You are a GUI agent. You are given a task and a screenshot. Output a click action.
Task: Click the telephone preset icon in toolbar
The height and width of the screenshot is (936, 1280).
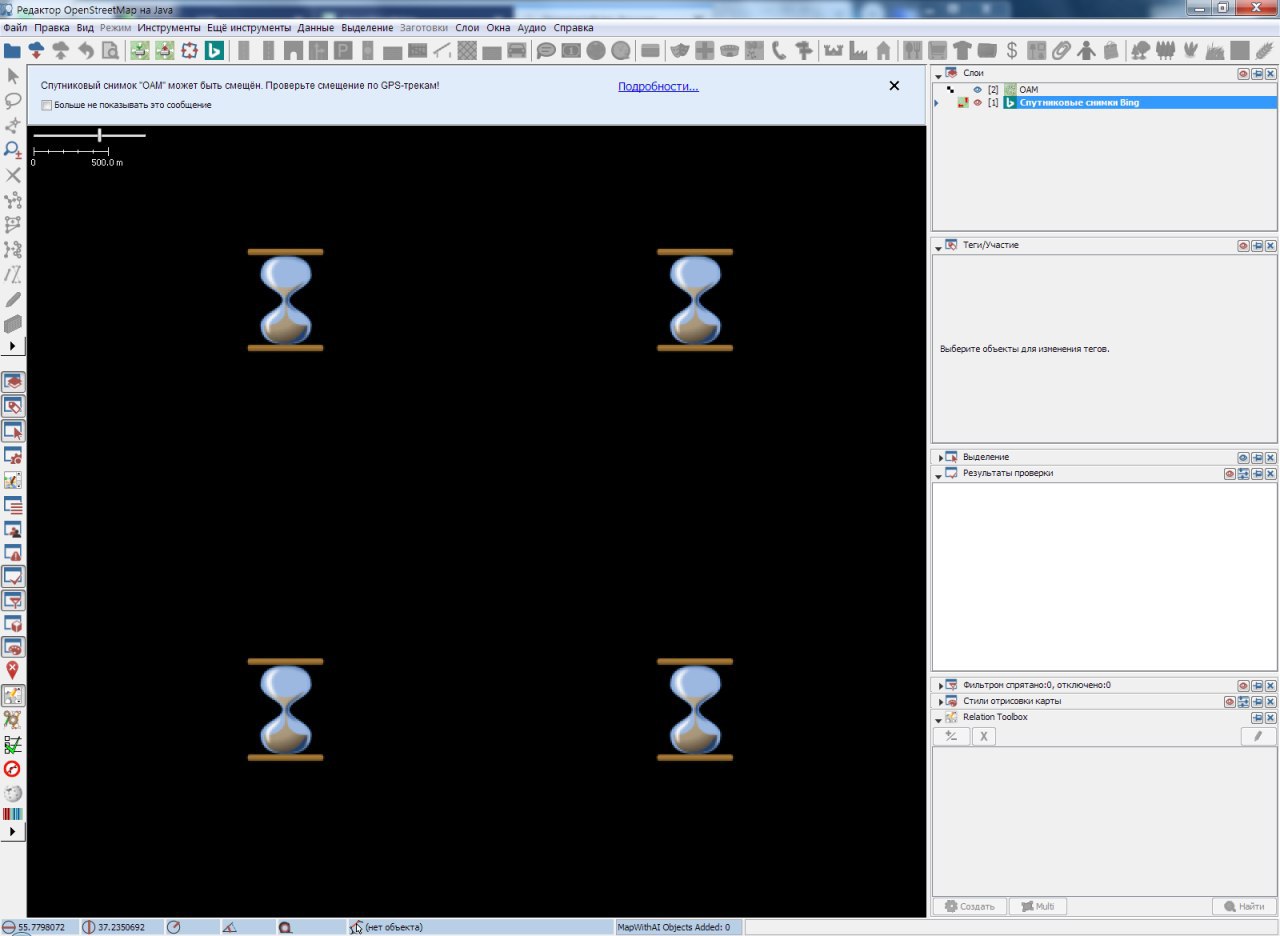779,50
